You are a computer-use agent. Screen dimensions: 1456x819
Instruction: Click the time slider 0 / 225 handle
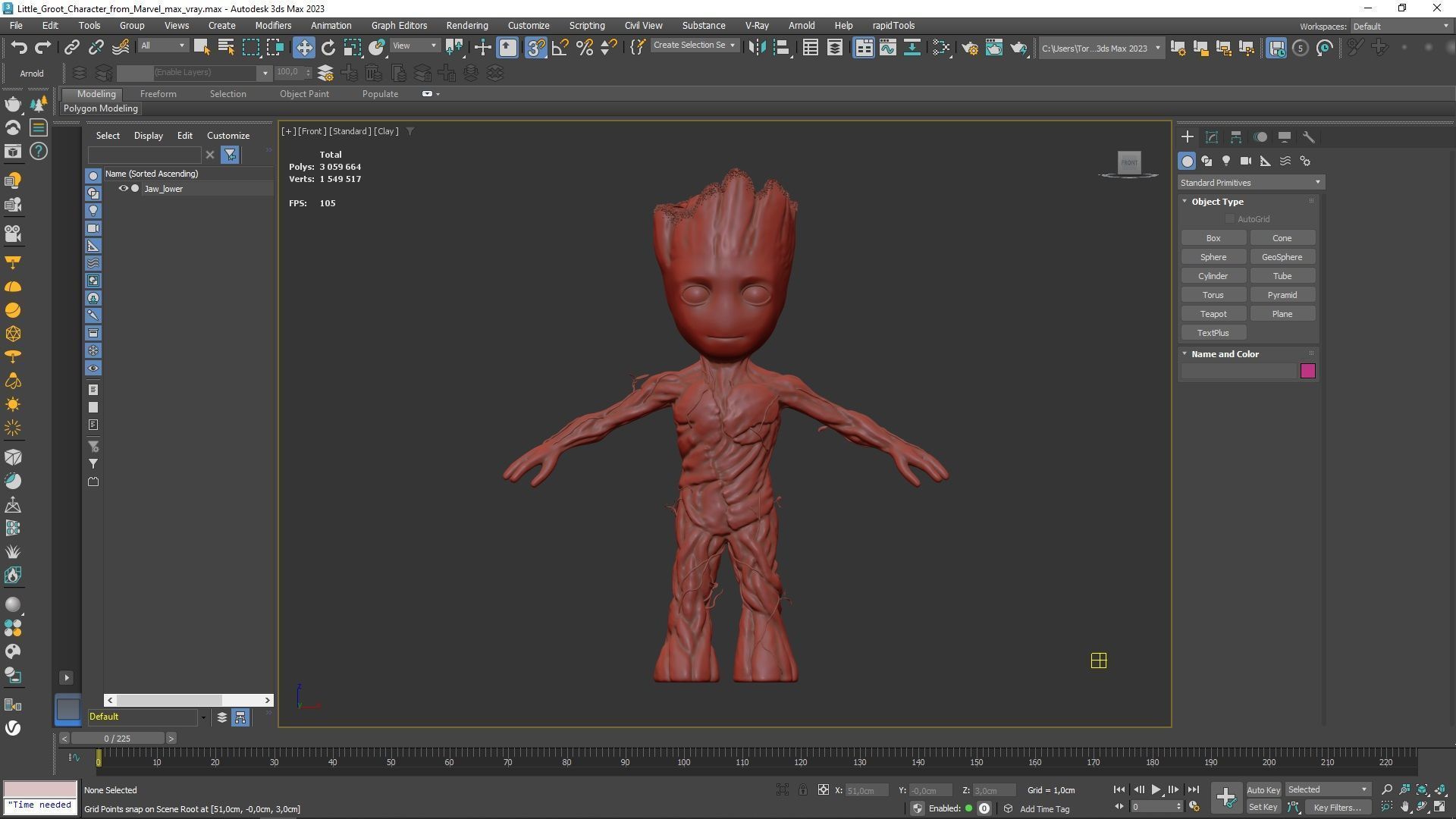(118, 739)
